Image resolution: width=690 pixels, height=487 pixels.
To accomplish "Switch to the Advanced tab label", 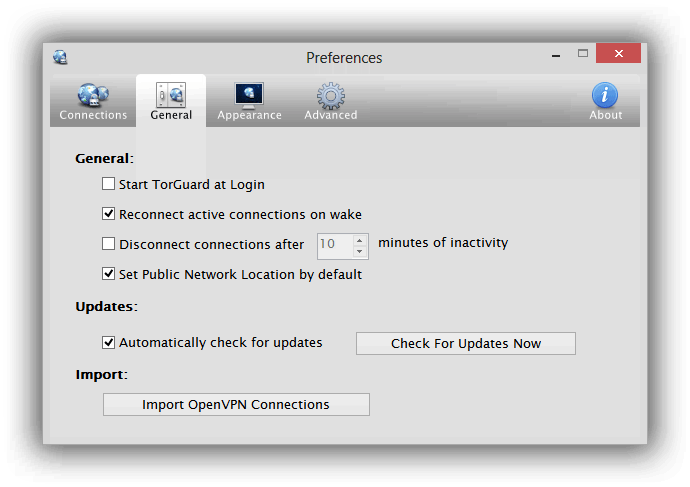I will coord(330,115).
